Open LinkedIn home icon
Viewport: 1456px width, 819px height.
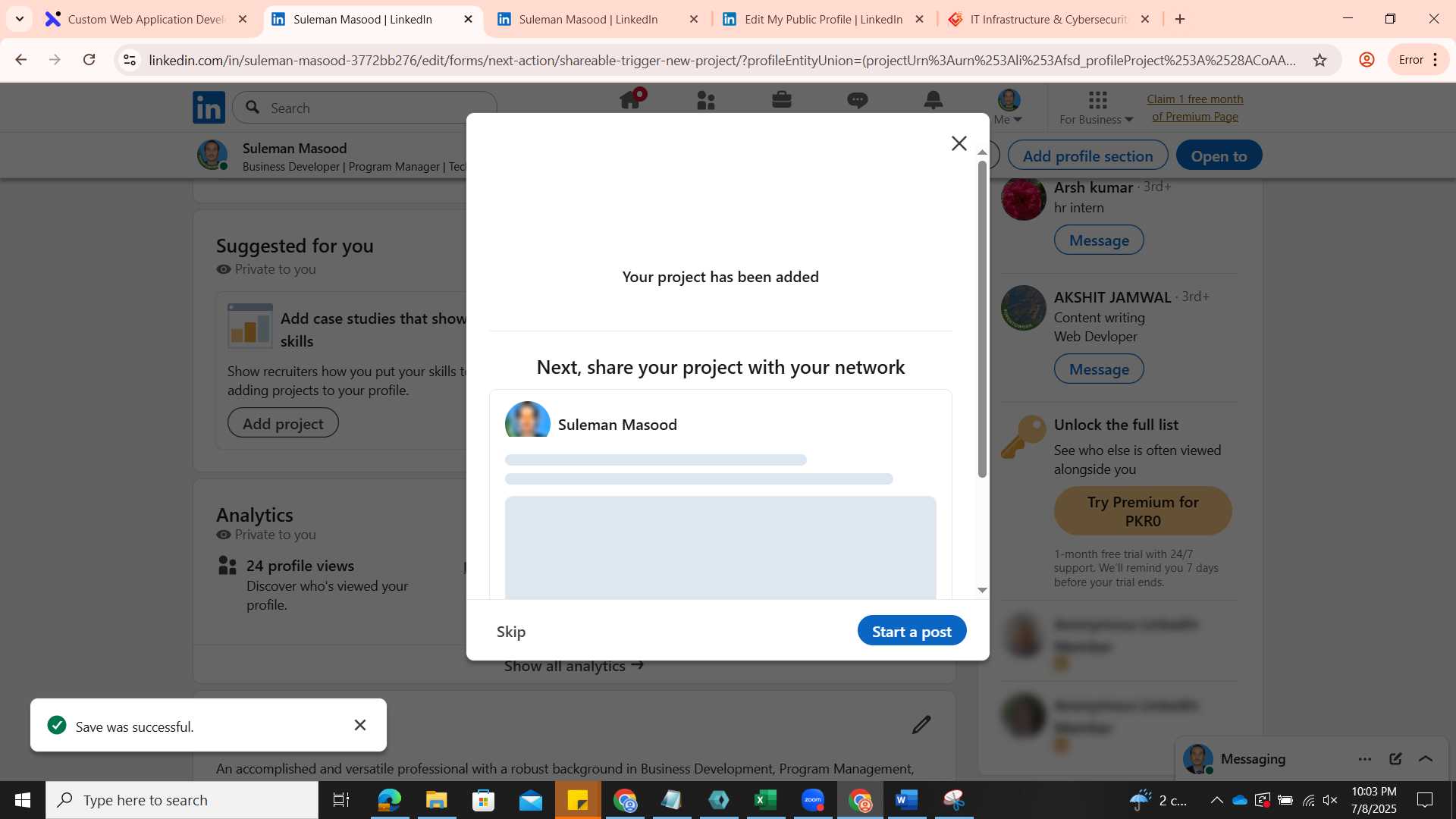pyautogui.click(x=630, y=100)
